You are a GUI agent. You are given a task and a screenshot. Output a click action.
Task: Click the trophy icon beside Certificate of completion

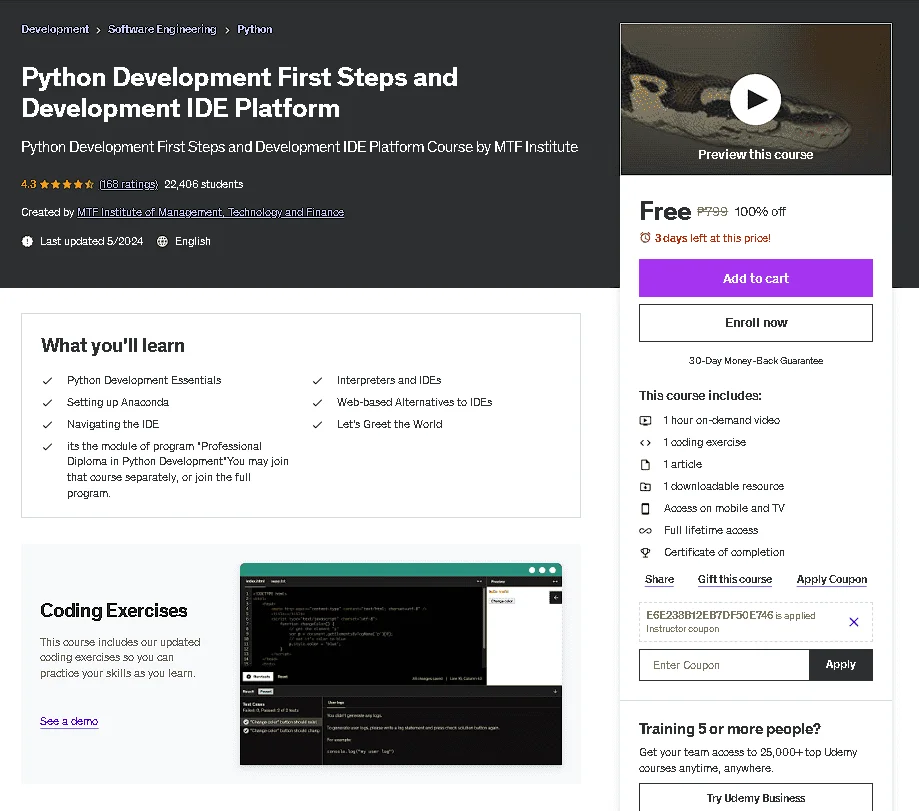coord(645,553)
